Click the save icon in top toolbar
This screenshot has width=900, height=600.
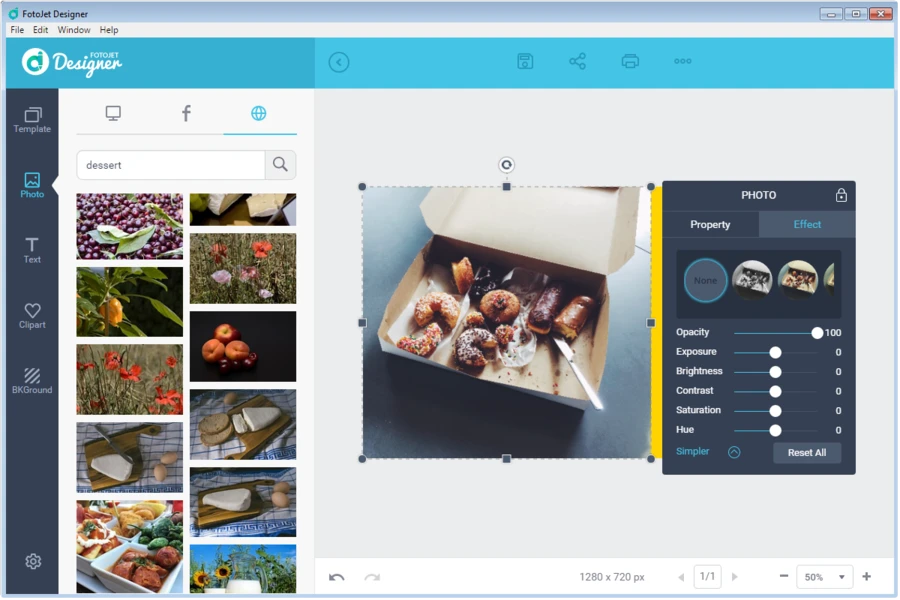pos(525,62)
